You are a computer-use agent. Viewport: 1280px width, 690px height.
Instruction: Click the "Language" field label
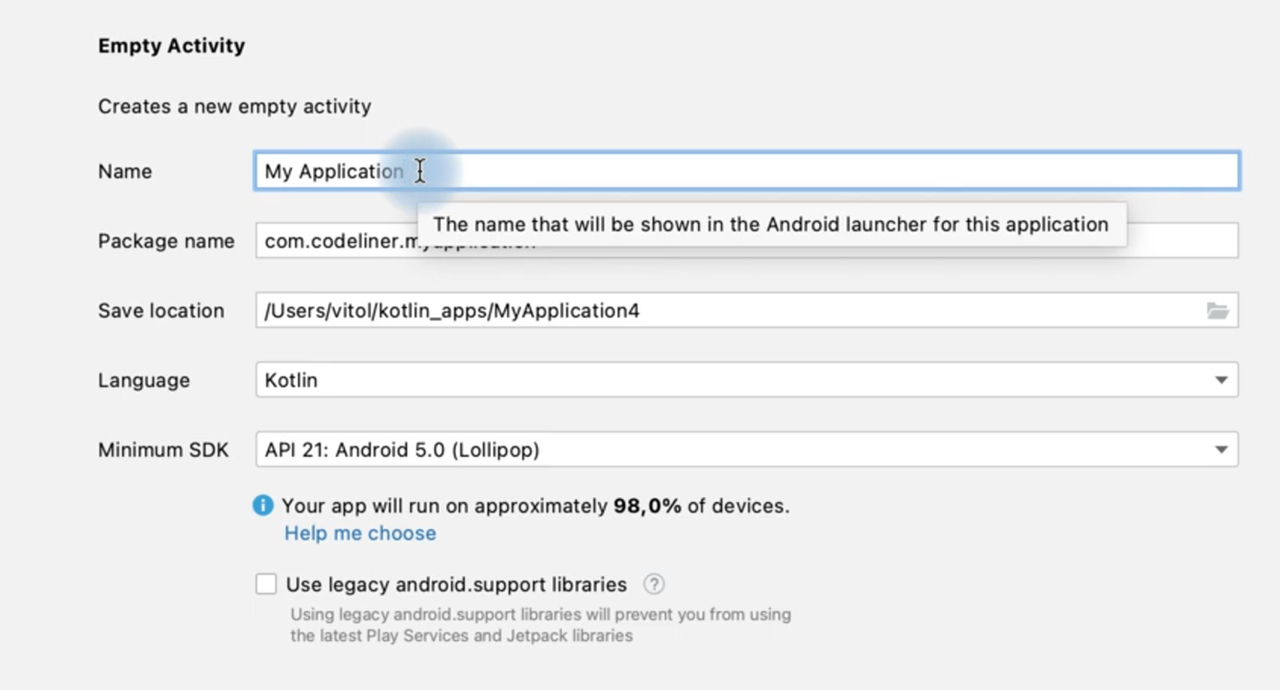144,380
